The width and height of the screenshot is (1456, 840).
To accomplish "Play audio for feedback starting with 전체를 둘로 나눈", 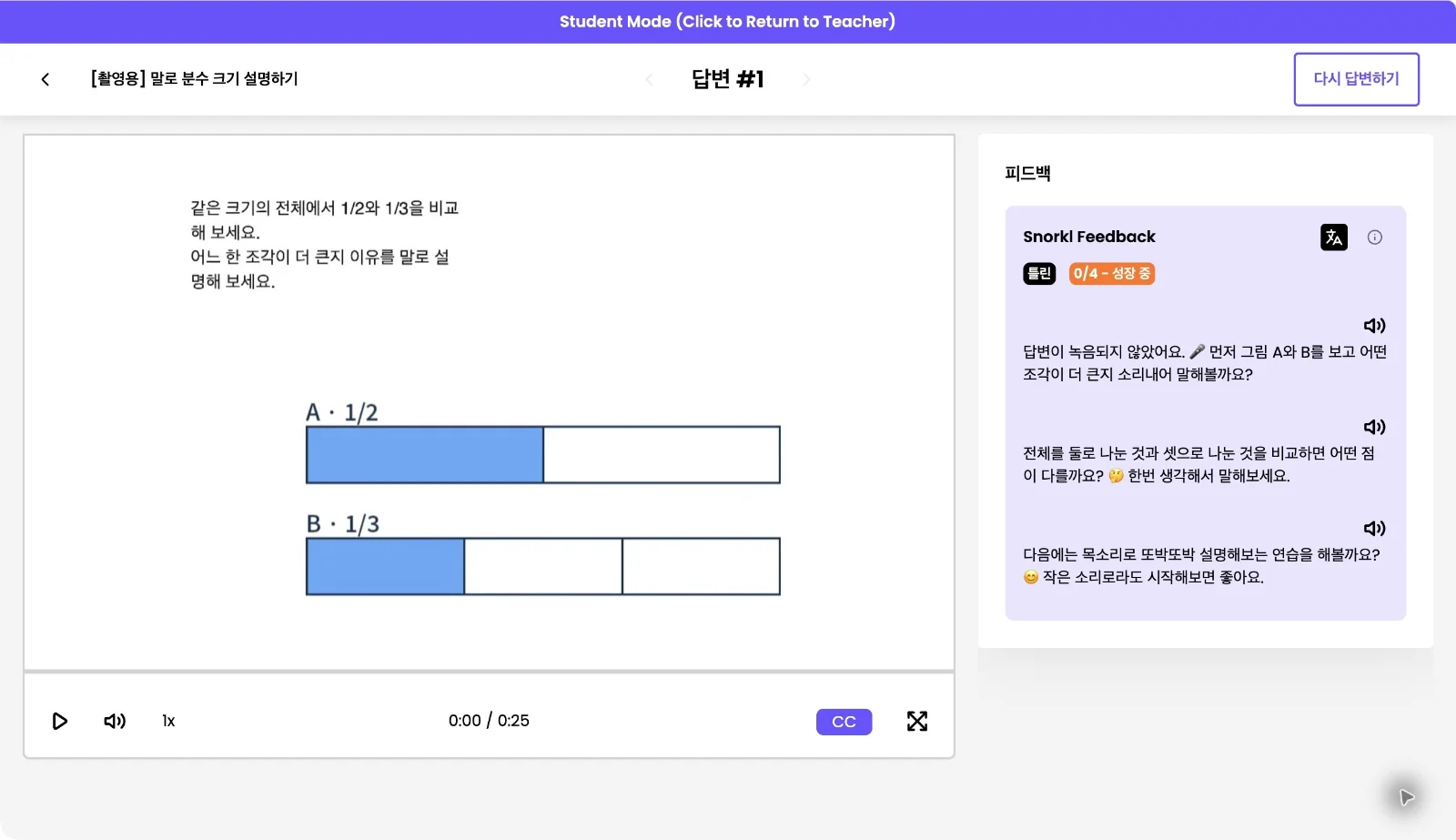I will click(x=1374, y=427).
